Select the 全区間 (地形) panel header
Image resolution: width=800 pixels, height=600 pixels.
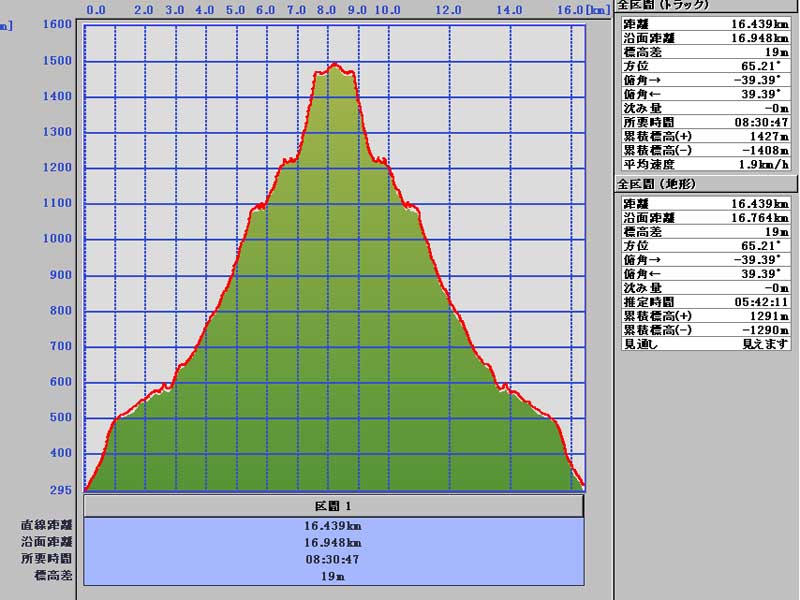(706, 184)
